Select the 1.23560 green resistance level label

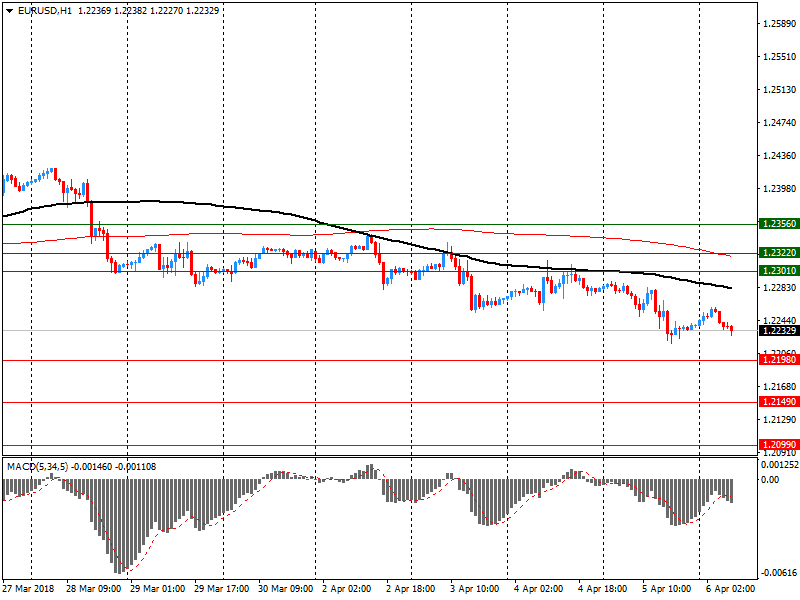coord(778,223)
